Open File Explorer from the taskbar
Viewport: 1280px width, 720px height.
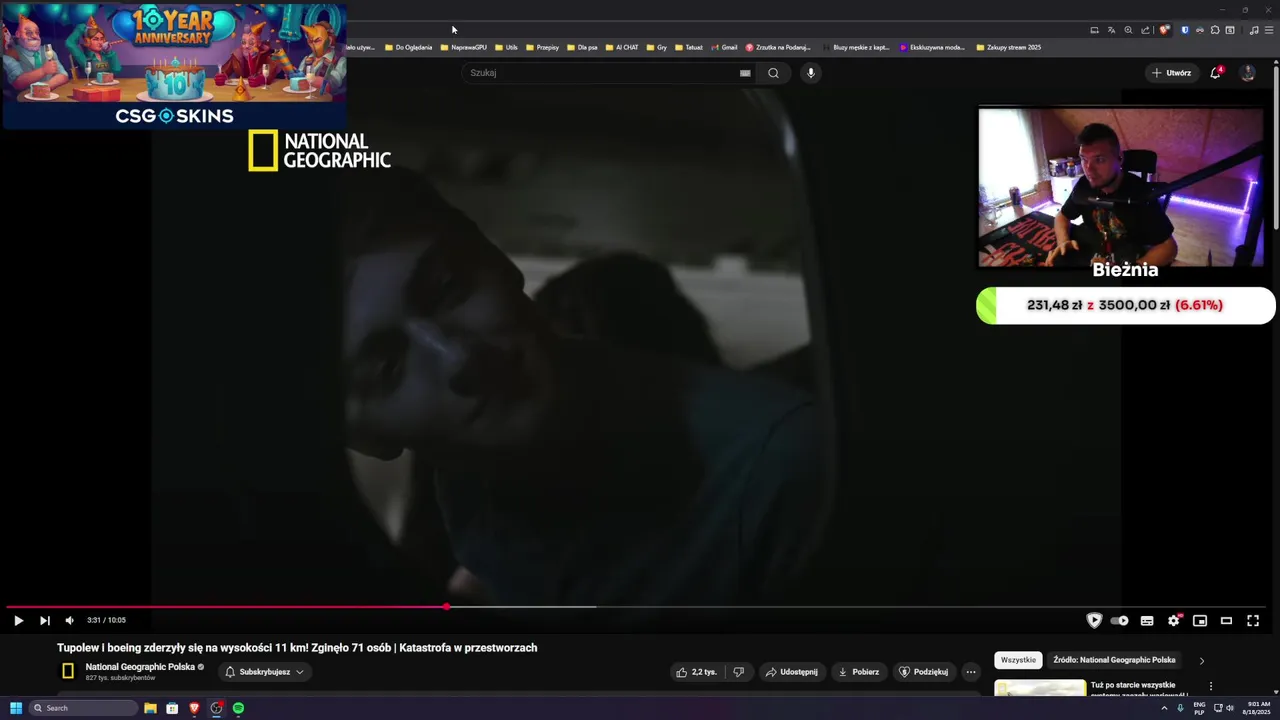150,708
